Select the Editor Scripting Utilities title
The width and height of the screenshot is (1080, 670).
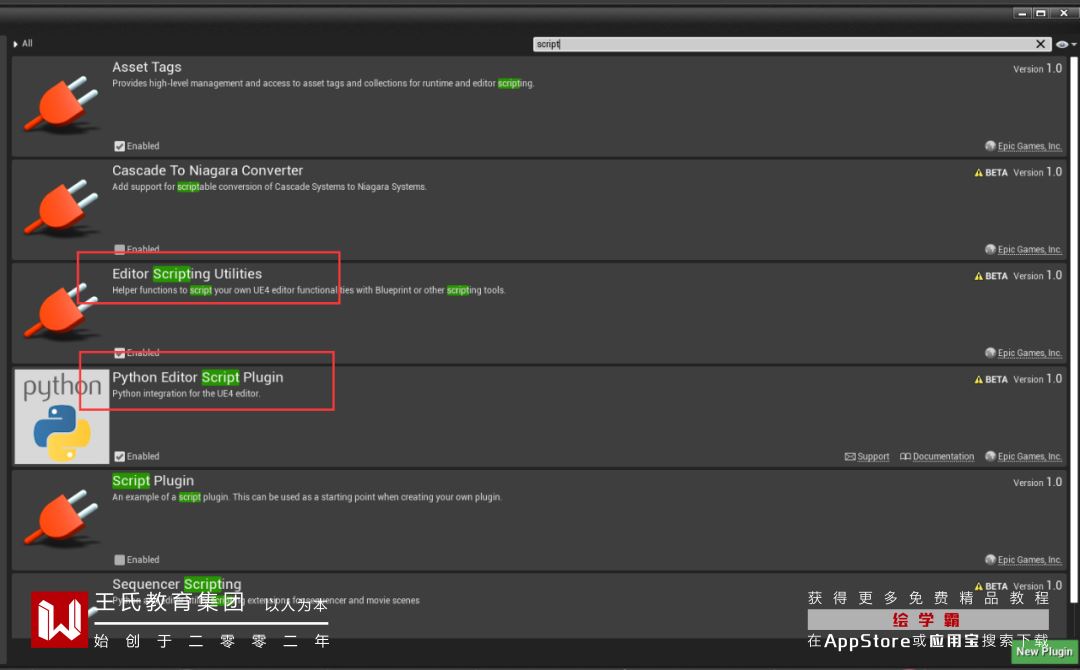(187, 274)
